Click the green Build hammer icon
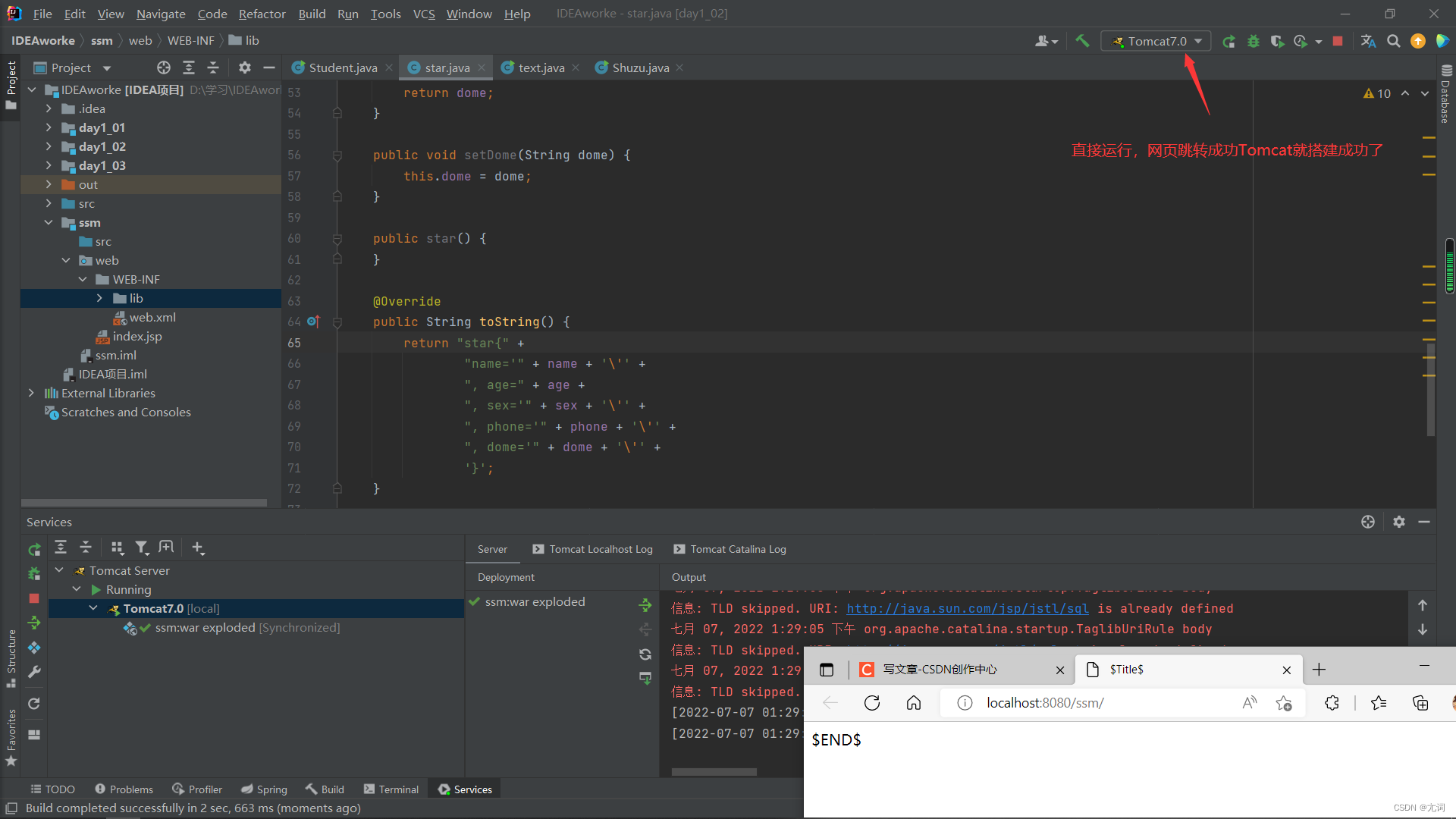This screenshot has width=1456, height=819. [1082, 41]
